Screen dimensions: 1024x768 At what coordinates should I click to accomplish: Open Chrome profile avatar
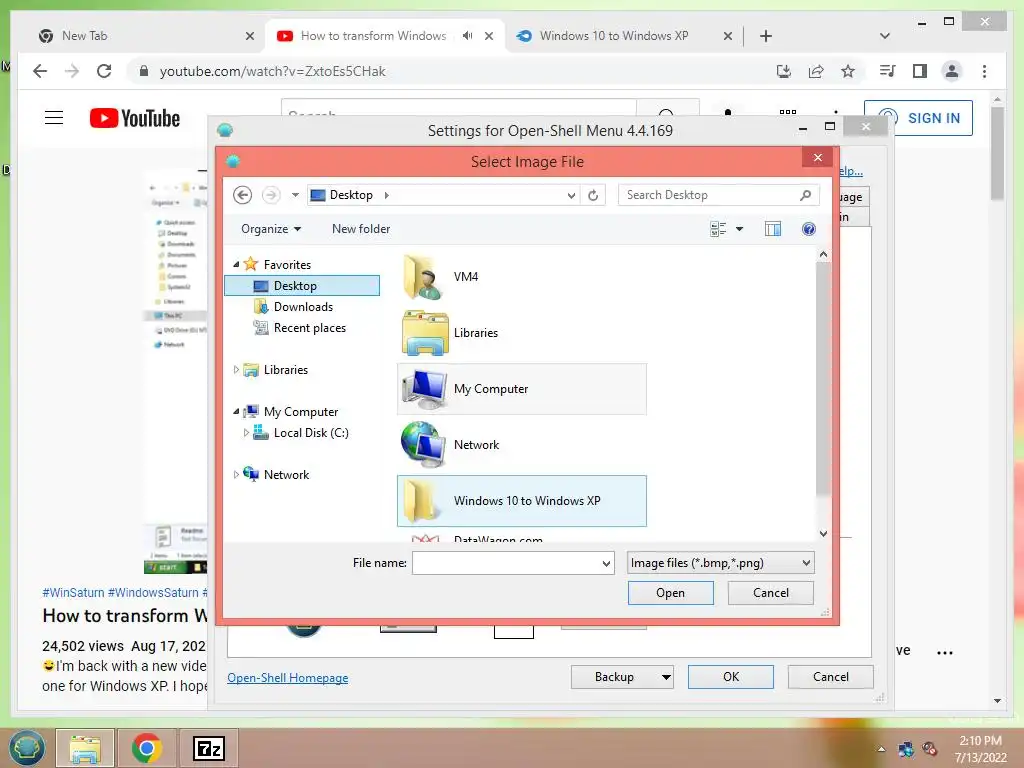coord(952,71)
